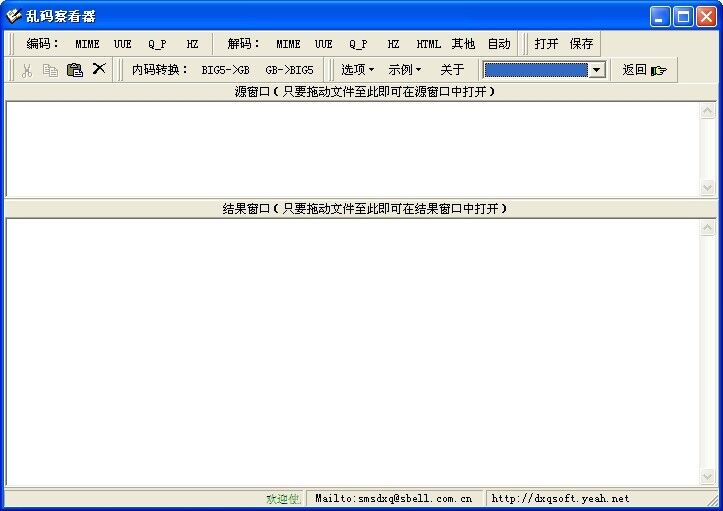This screenshot has width=723, height=511.
Task: Click inside the result text window
Action: coord(353,352)
